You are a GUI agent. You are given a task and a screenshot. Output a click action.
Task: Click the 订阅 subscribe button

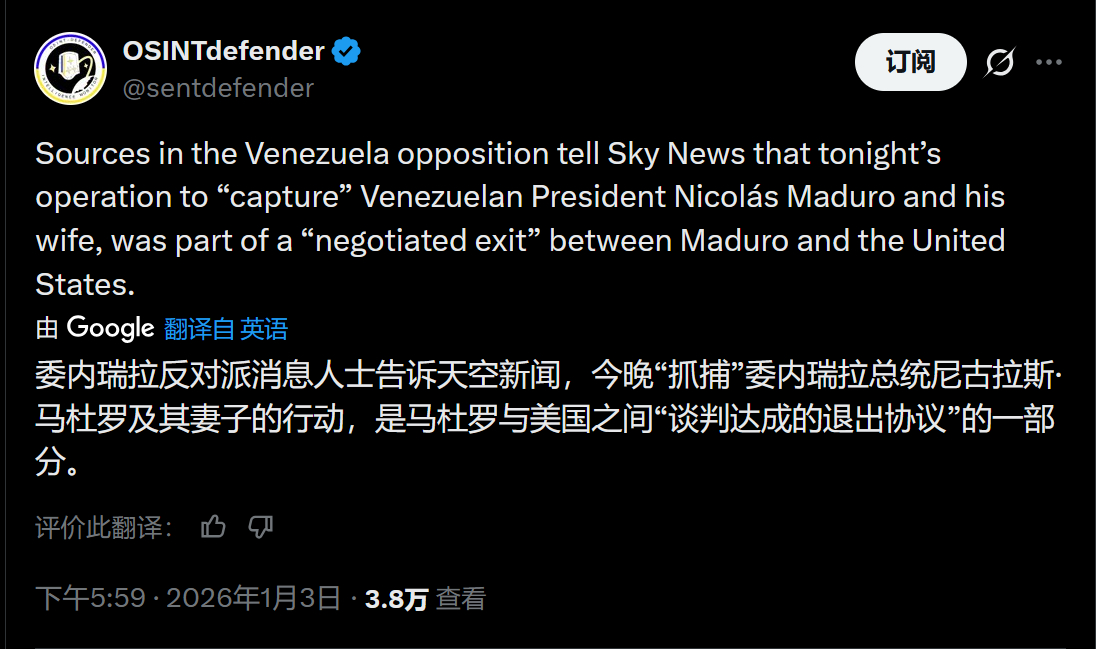910,61
